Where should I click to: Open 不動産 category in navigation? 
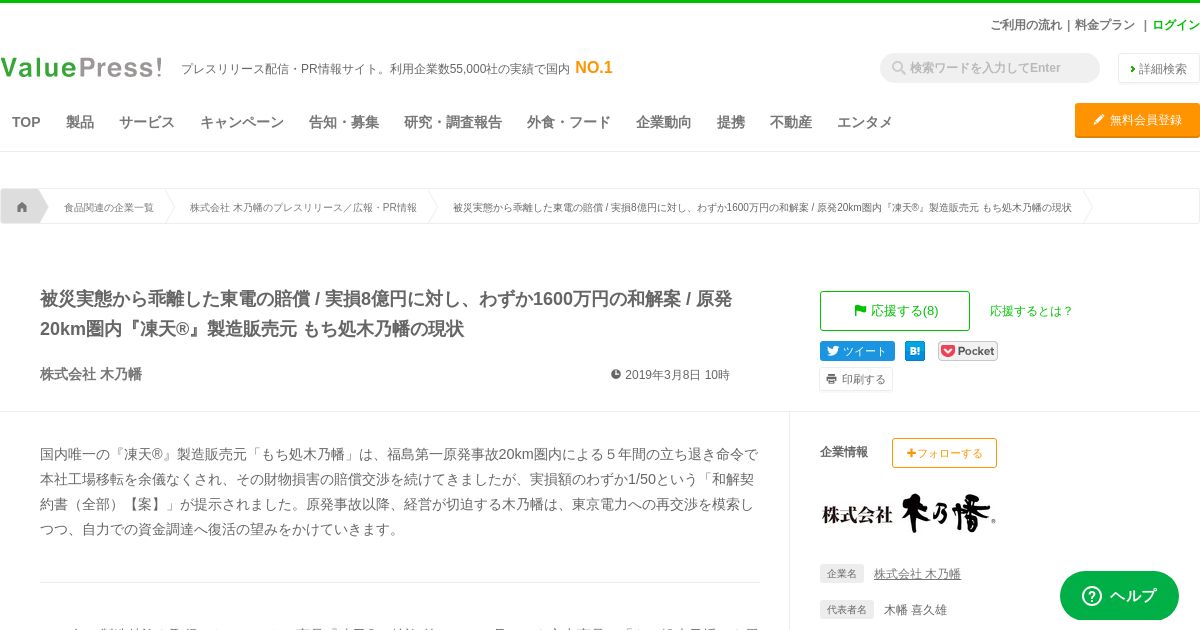791,122
